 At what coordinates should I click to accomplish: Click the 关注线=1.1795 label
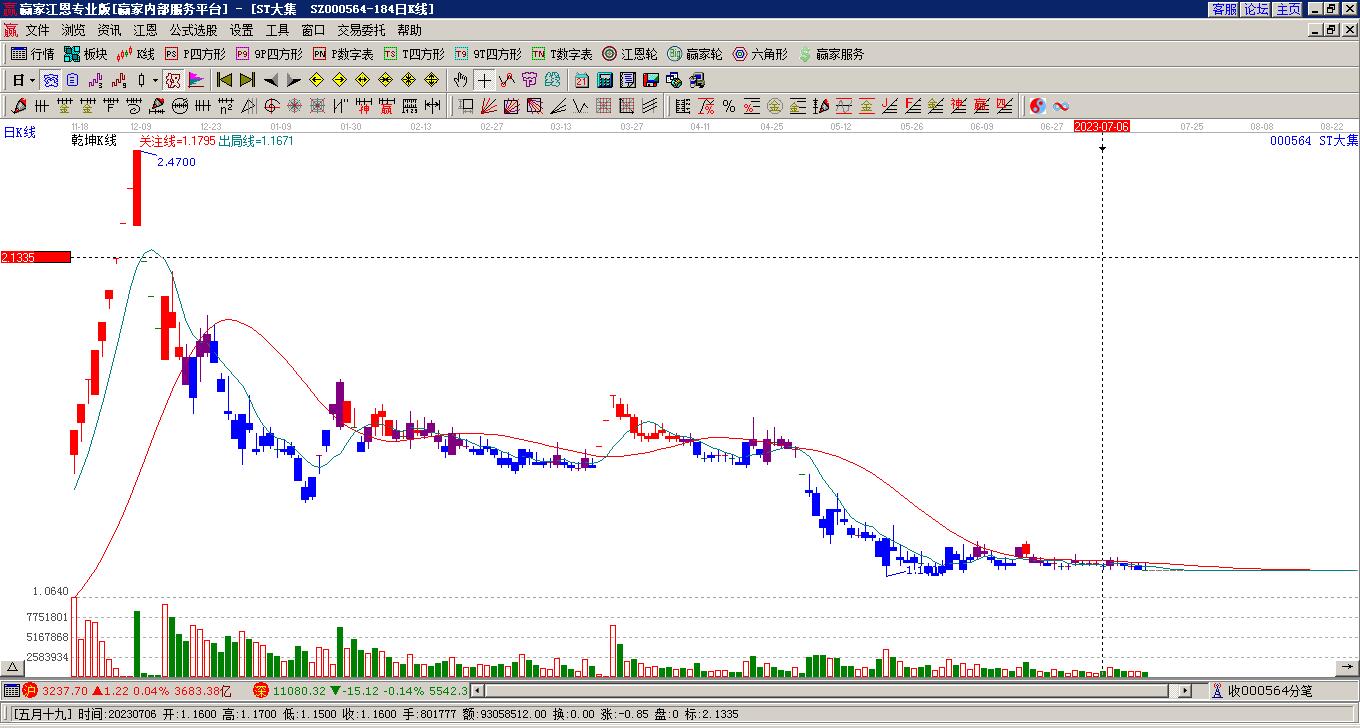click(x=177, y=141)
